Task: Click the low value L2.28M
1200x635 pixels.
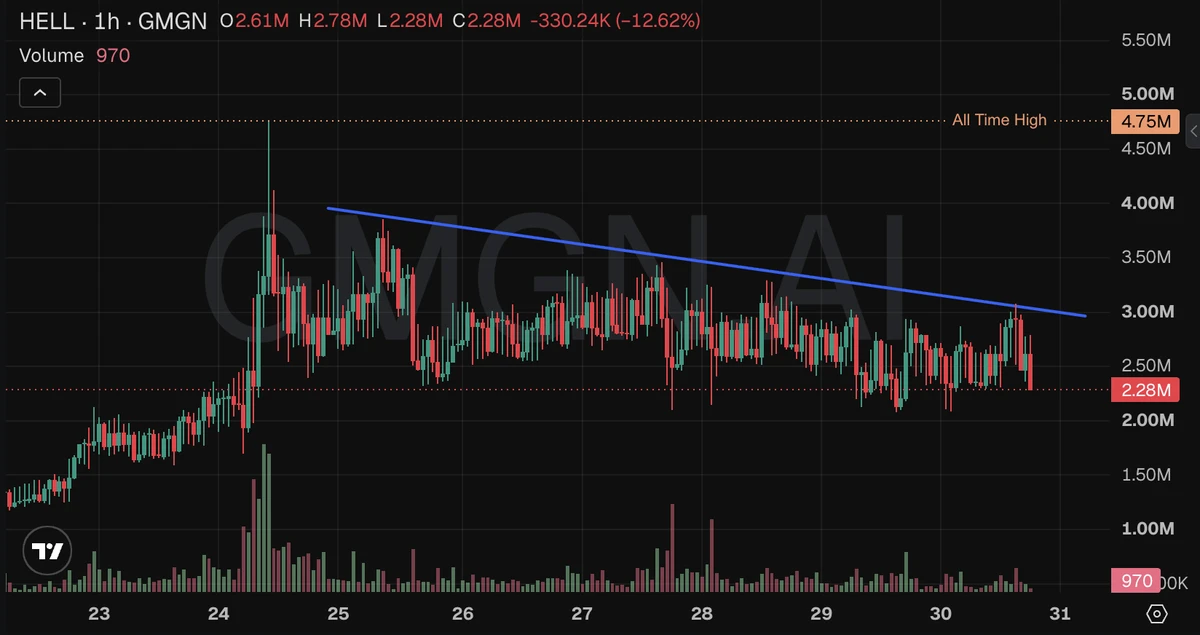Action: [410, 21]
